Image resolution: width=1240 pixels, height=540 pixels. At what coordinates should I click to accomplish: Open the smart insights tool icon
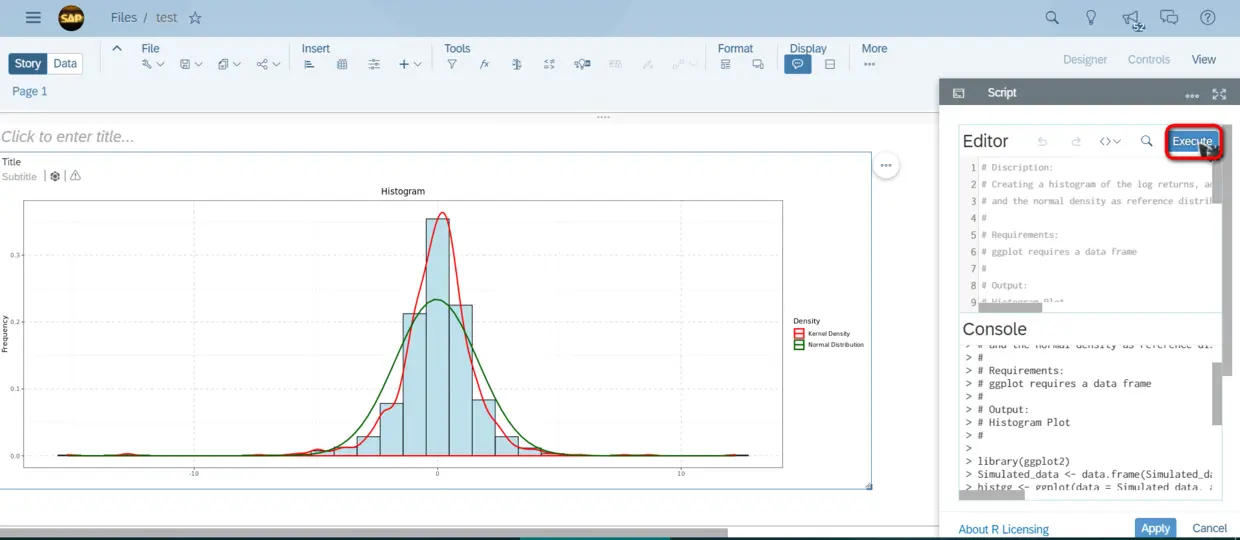(x=582, y=64)
